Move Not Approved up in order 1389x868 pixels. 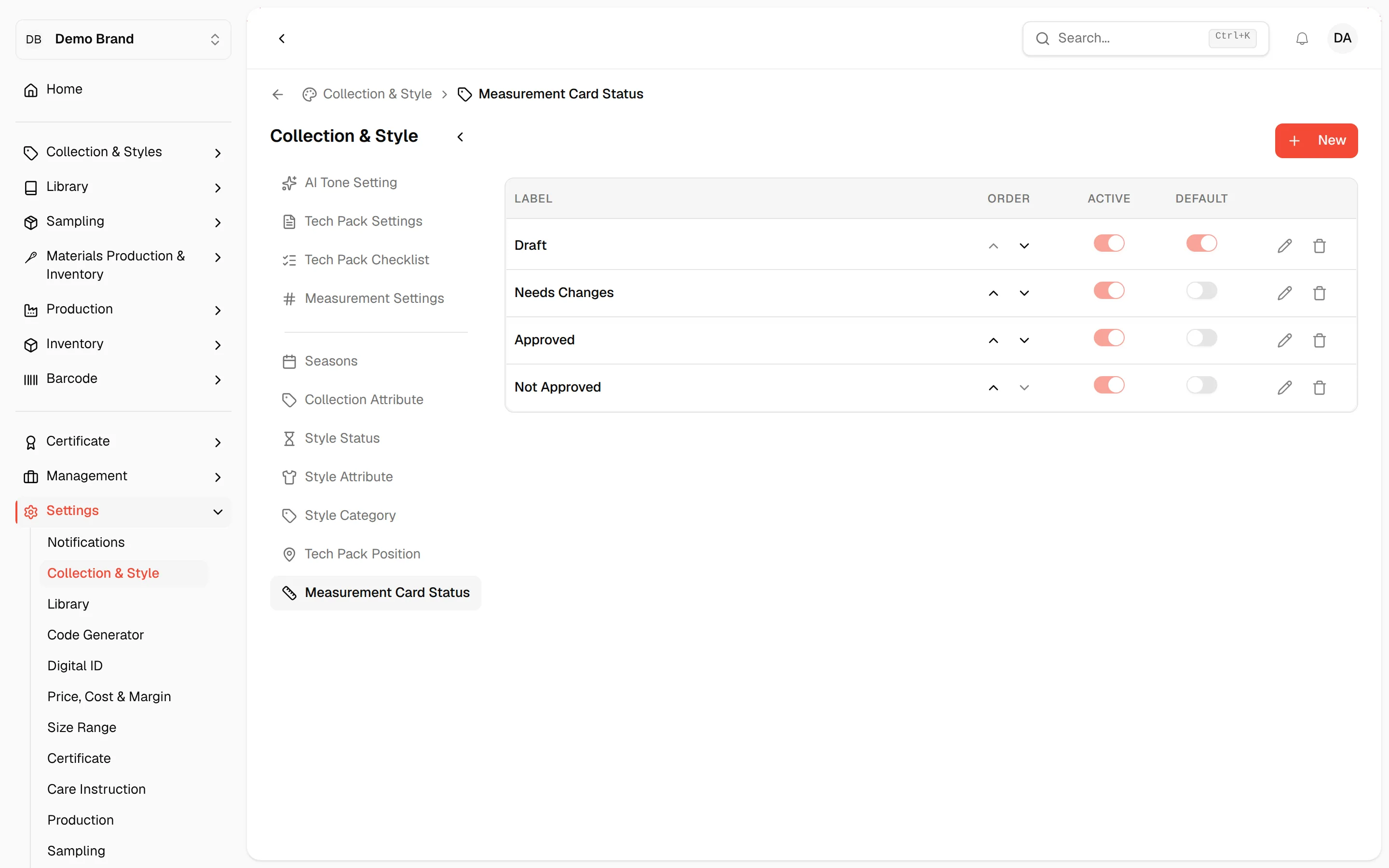(x=994, y=388)
